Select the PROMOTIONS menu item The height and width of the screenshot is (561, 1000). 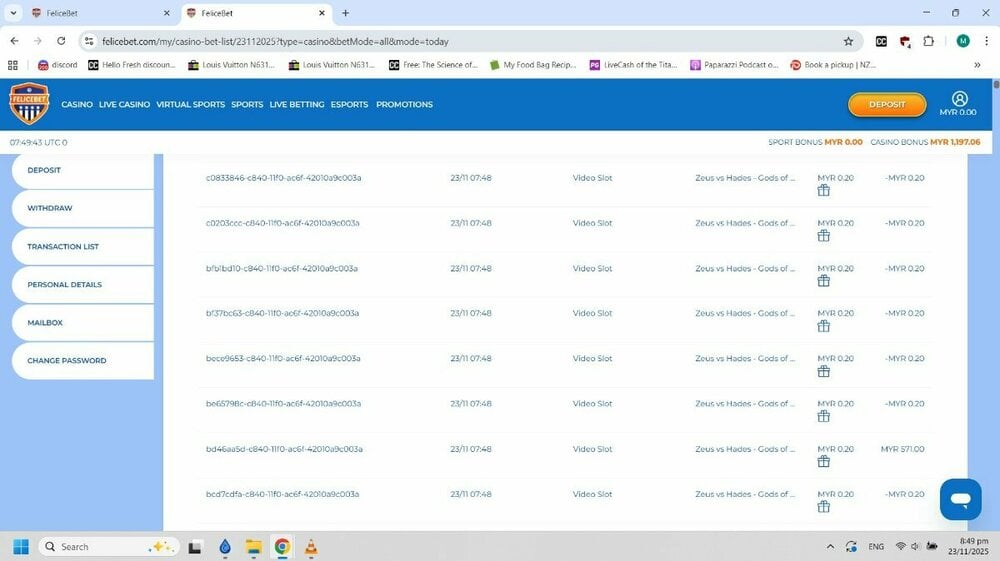click(404, 104)
